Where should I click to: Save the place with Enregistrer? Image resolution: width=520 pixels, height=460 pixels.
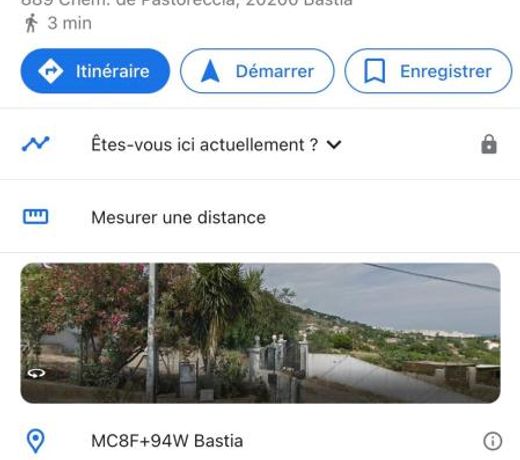pyautogui.click(x=428, y=71)
